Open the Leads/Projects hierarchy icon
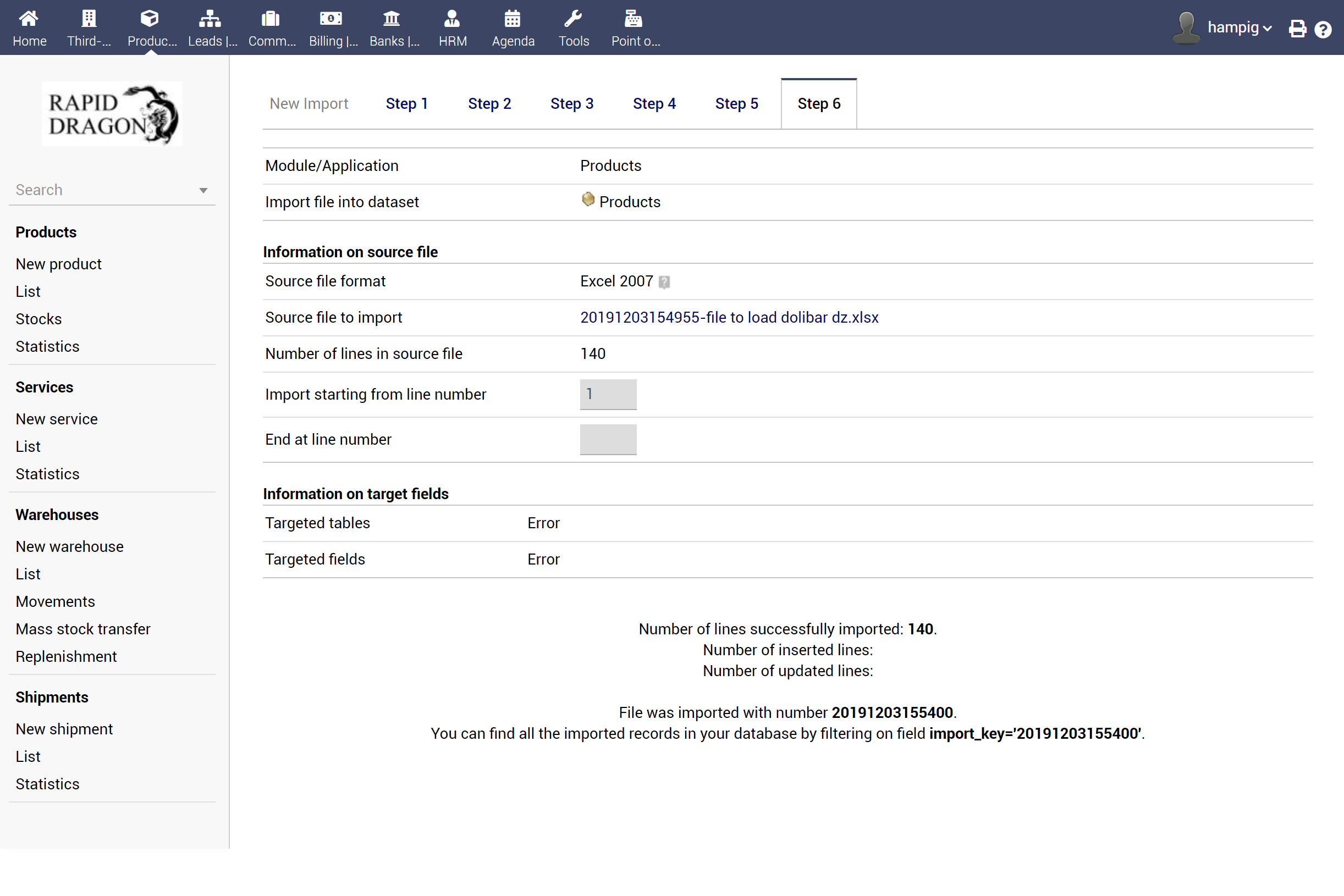 tap(210, 19)
